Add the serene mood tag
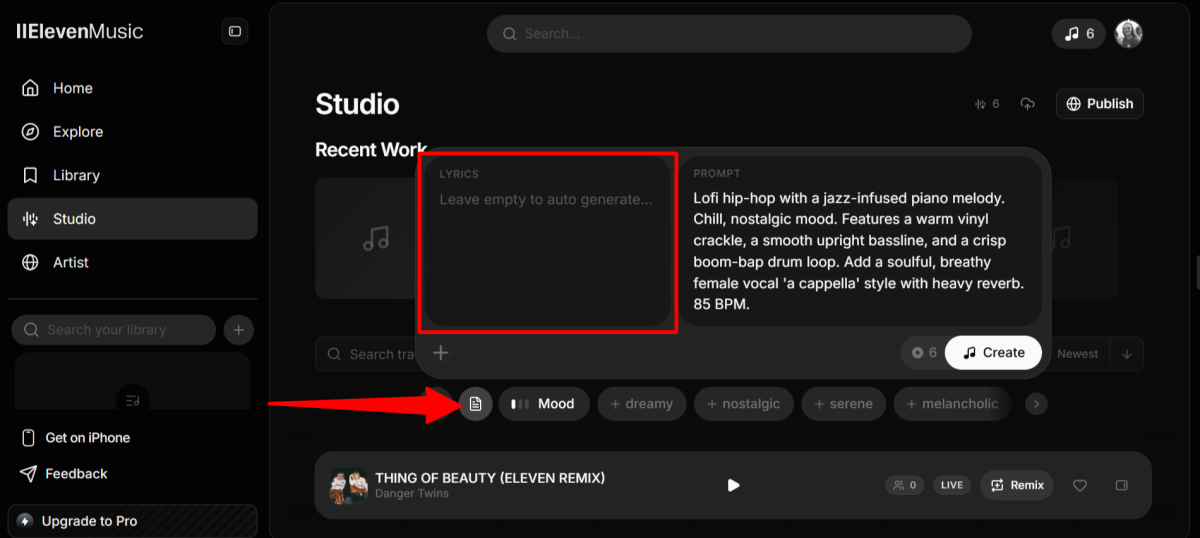The image size is (1200, 538). [x=844, y=404]
